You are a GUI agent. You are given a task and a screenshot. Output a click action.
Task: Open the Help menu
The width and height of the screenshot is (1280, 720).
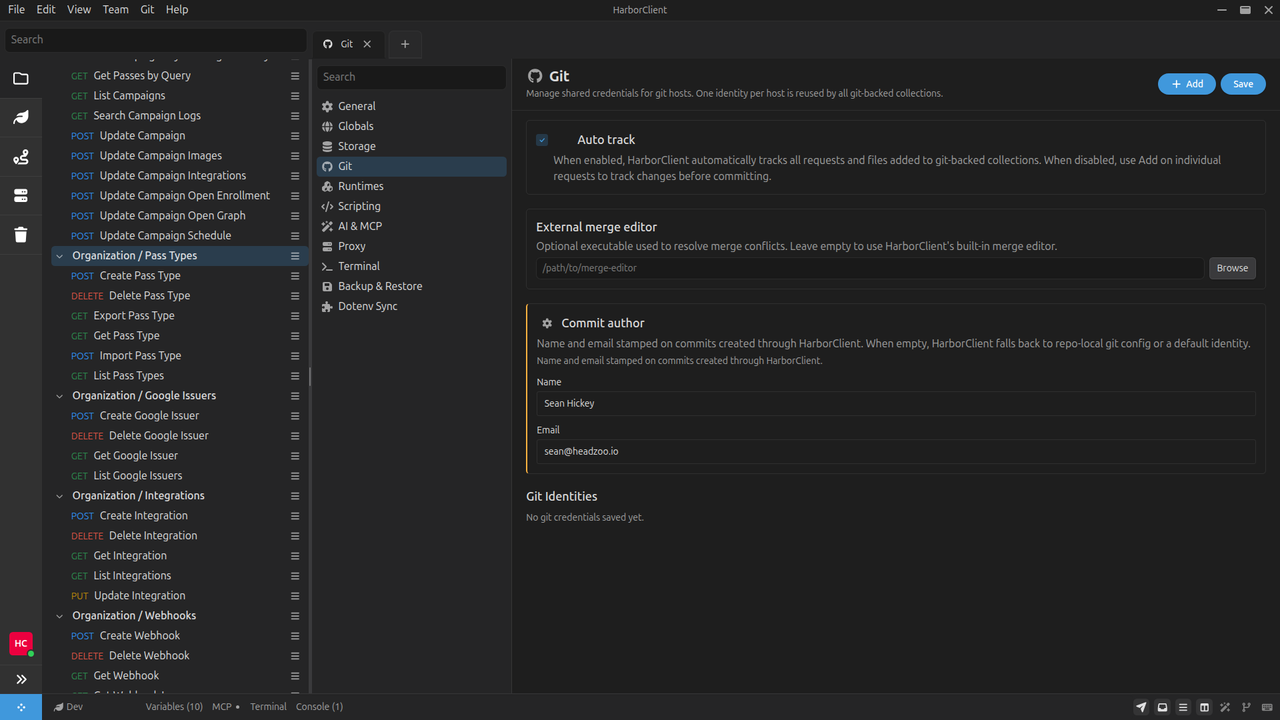(177, 9)
